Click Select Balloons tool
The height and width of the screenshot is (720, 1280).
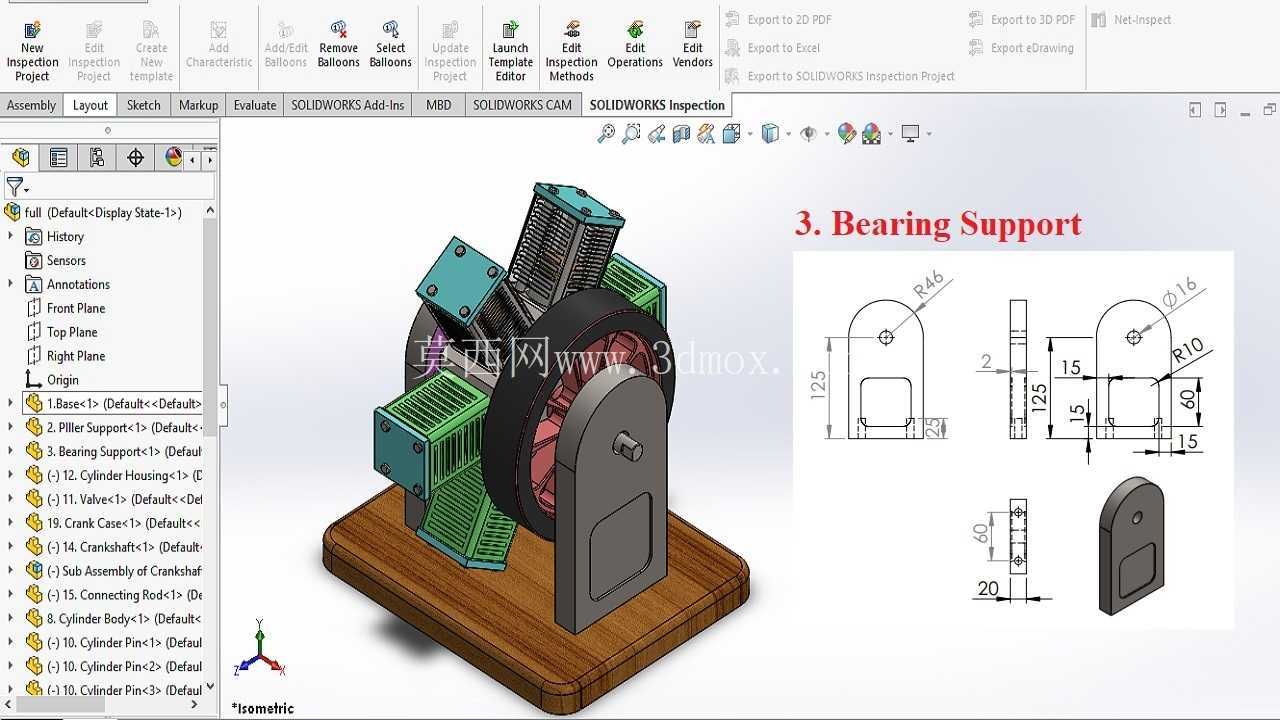point(390,44)
